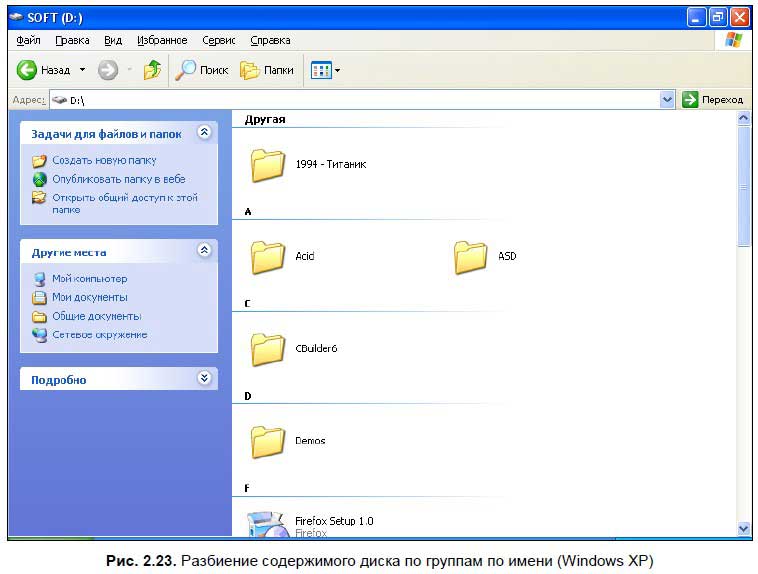
Task: Click the Acid folder name
Action: (x=305, y=256)
